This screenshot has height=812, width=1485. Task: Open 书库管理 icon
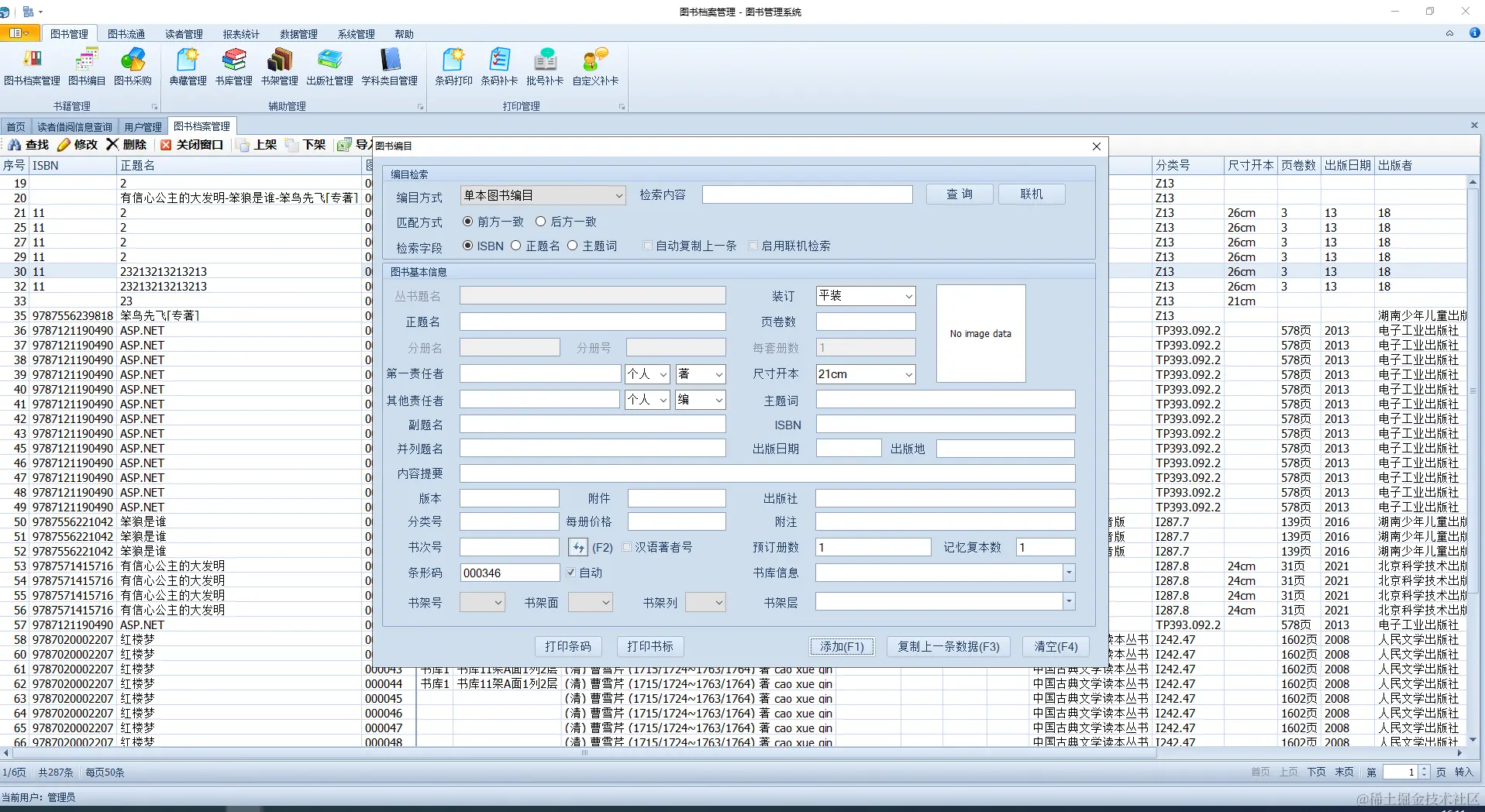pos(234,67)
